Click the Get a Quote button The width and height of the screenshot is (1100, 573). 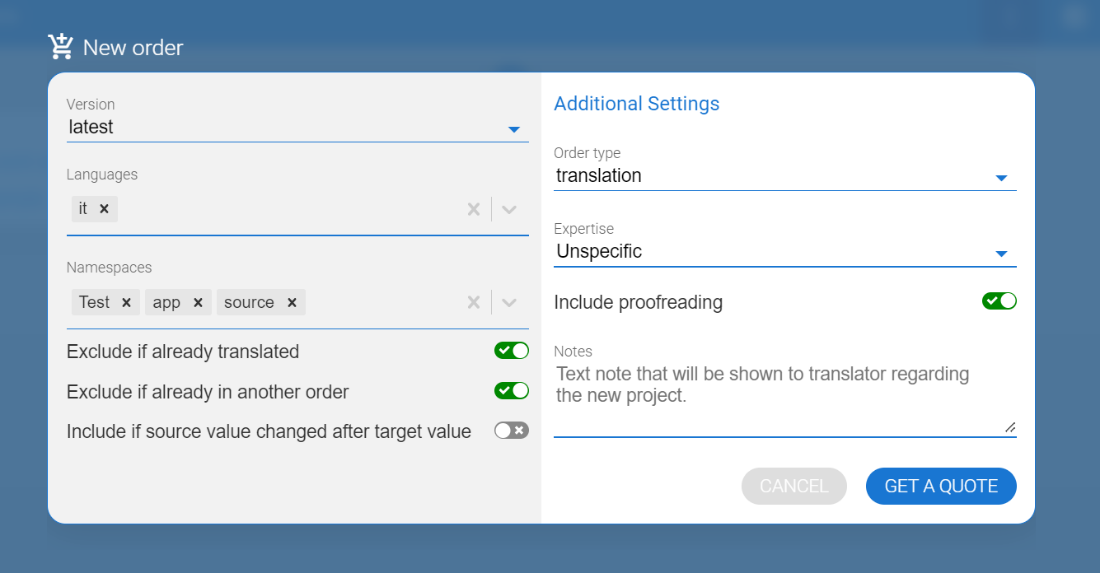point(941,486)
